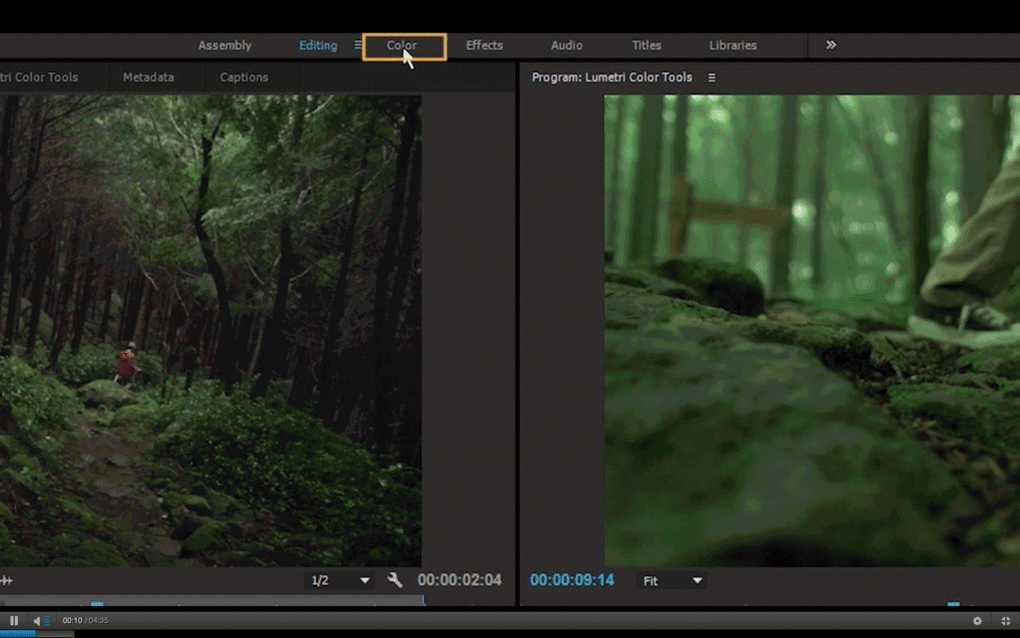Open the Audio workspace tab

pyautogui.click(x=567, y=46)
